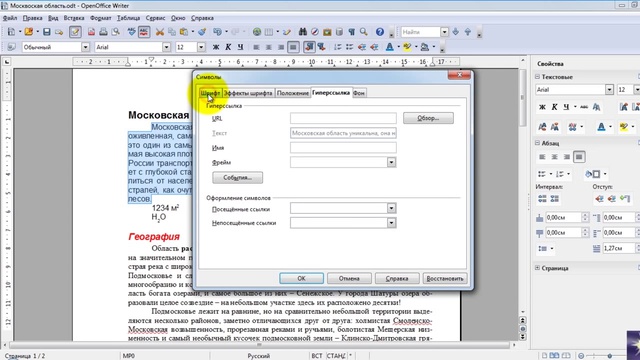Click the Справка button in dialog

point(397,278)
